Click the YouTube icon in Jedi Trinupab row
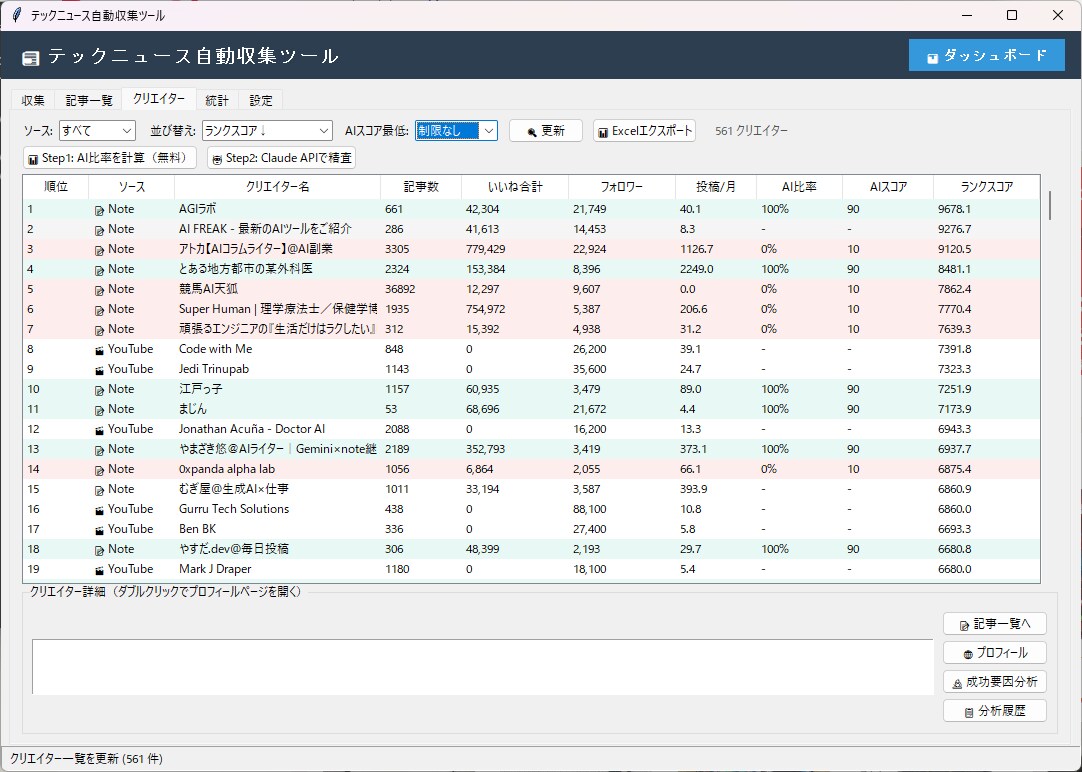Screen dimensions: 1082x772 tap(99, 370)
